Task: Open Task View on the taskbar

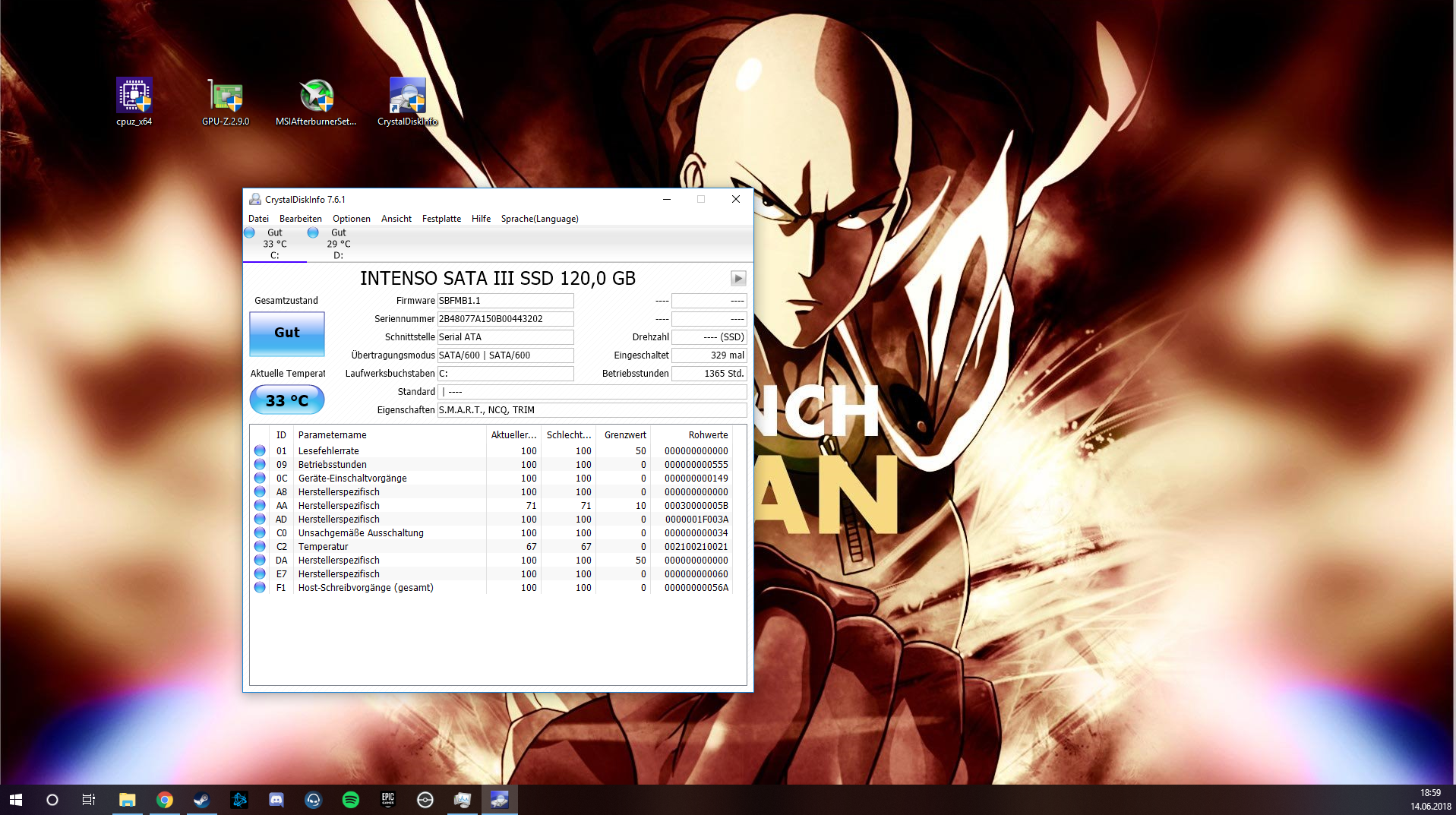Action: pyautogui.click(x=89, y=800)
